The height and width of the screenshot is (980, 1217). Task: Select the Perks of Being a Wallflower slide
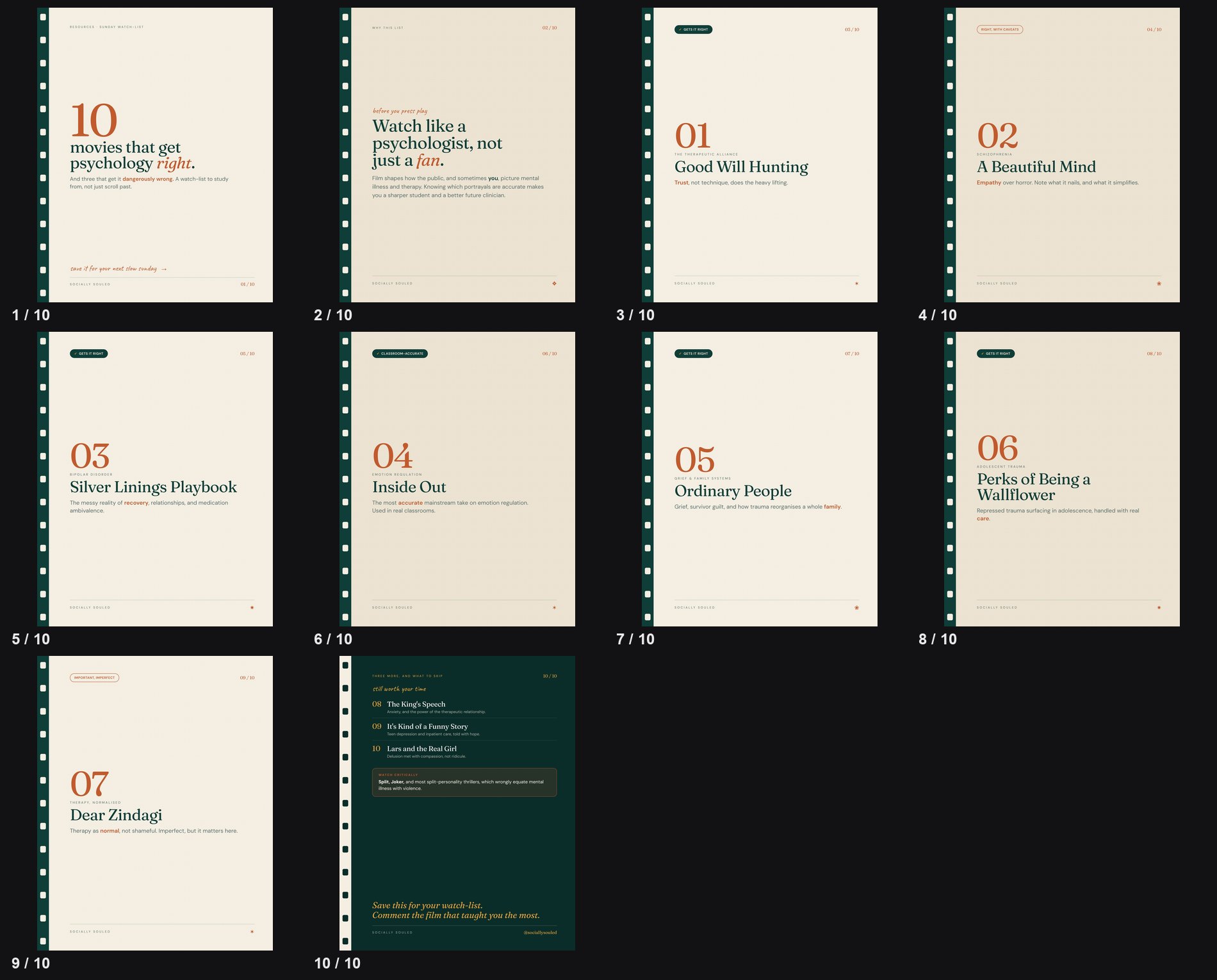coord(1062,479)
